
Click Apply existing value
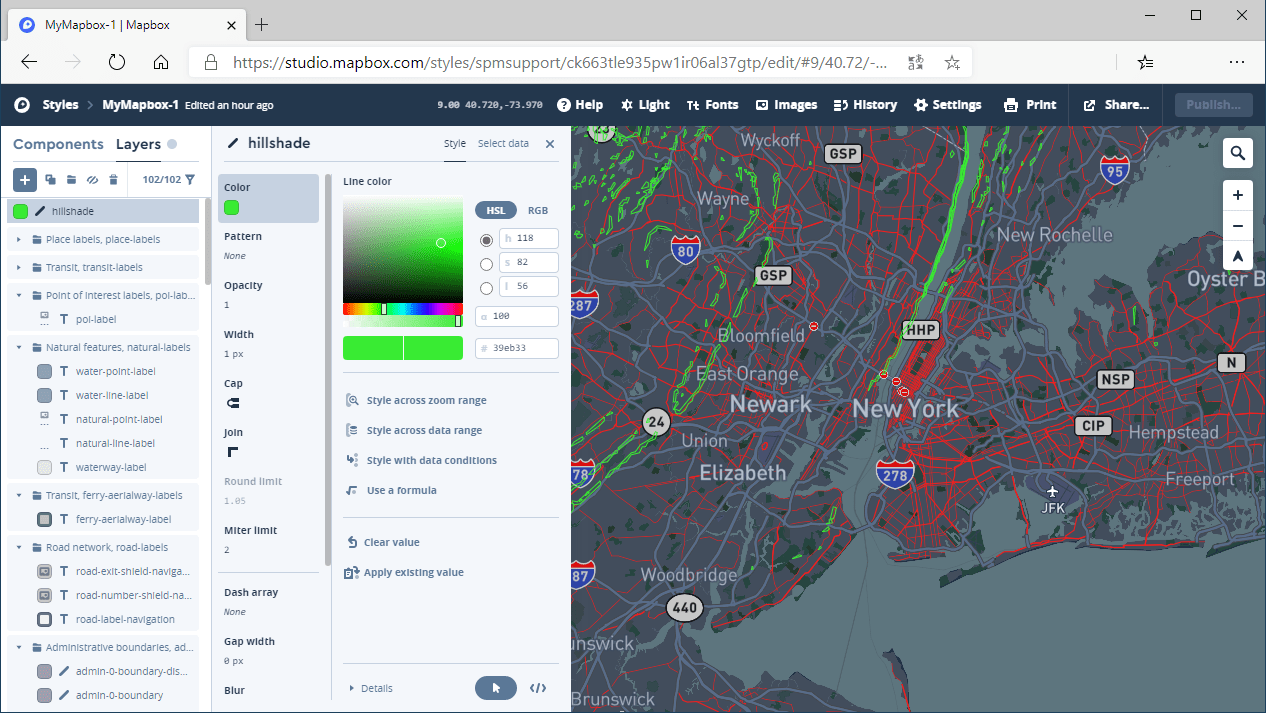pos(404,572)
